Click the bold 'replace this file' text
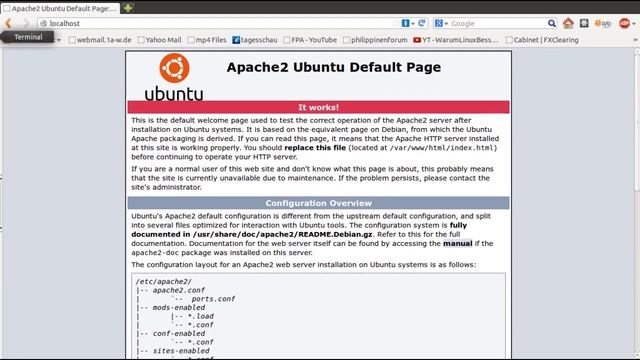Screen dimensions: 640x360 (x=315, y=148)
